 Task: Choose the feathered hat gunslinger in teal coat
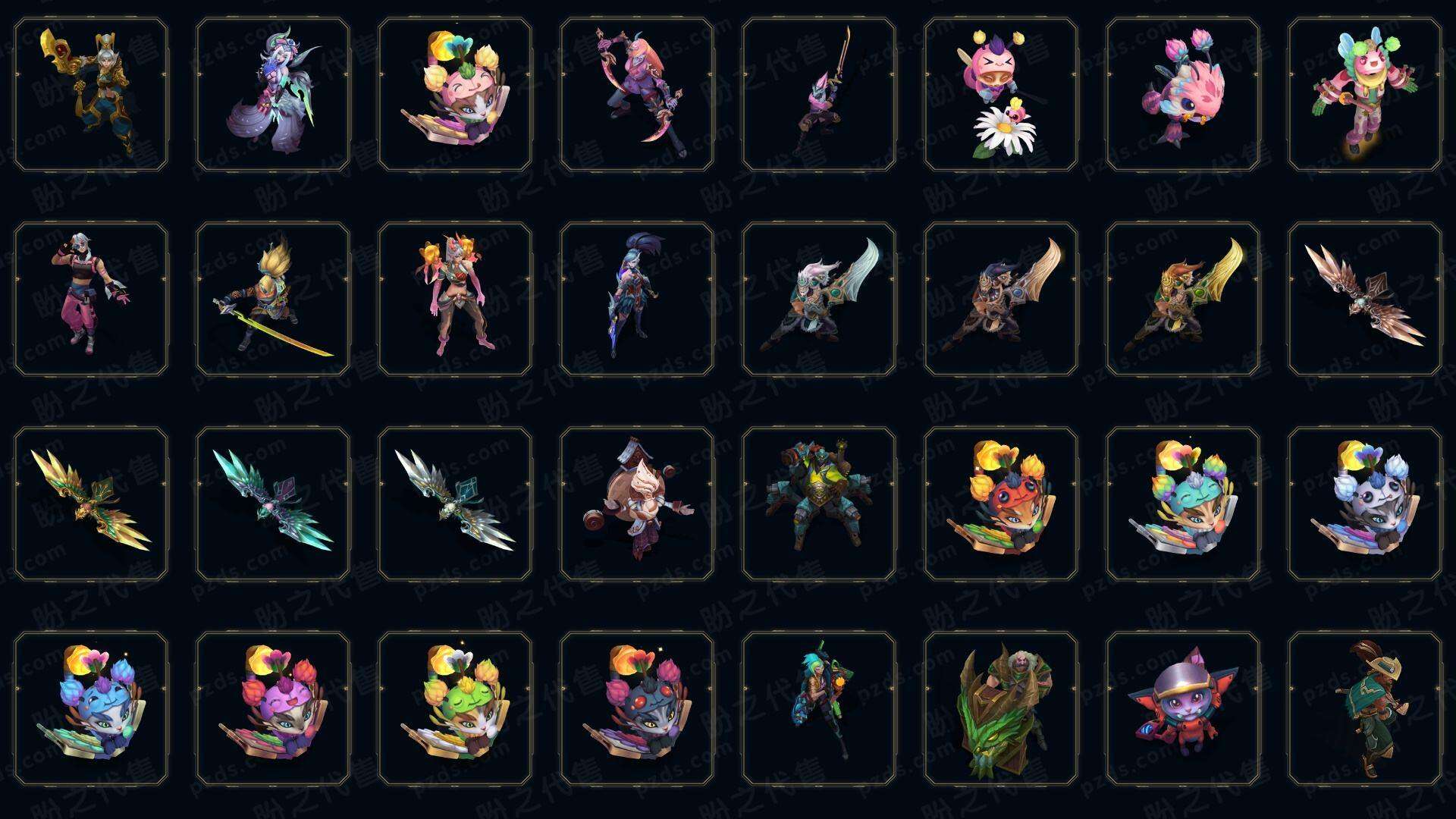[x=1365, y=708]
